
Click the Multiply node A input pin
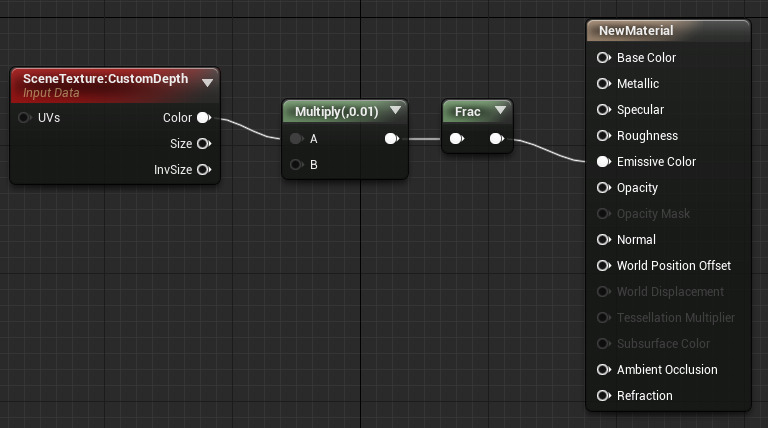coord(296,139)
